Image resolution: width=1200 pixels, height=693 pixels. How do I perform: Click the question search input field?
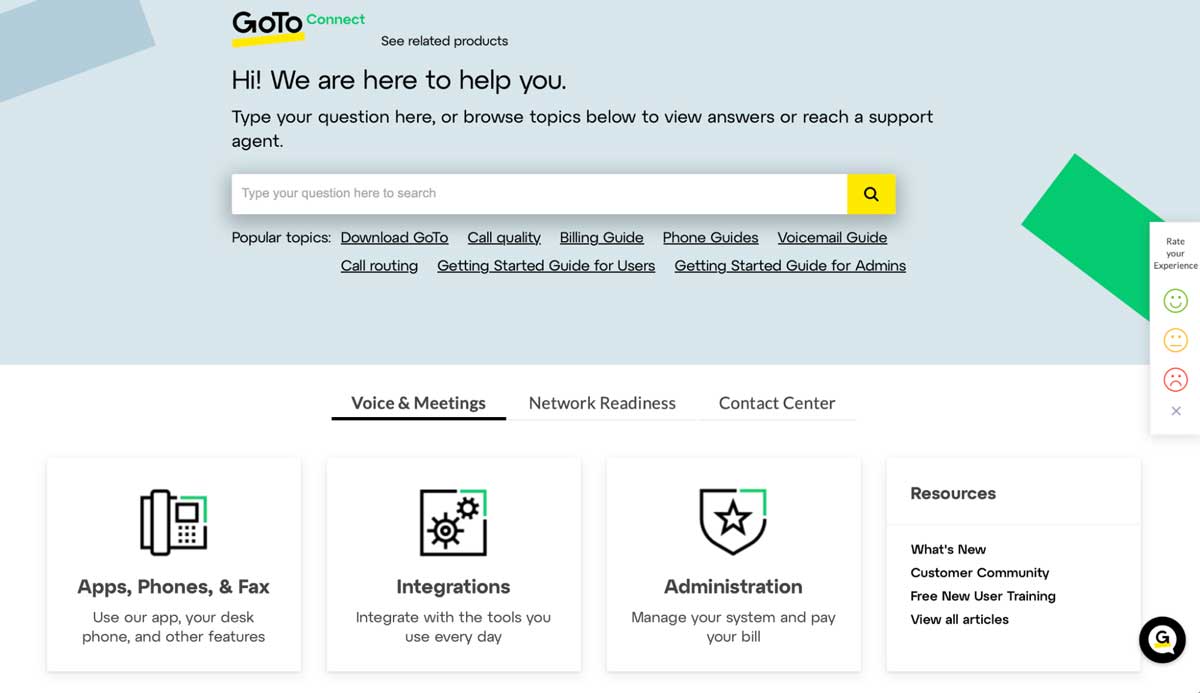point(540,194)
